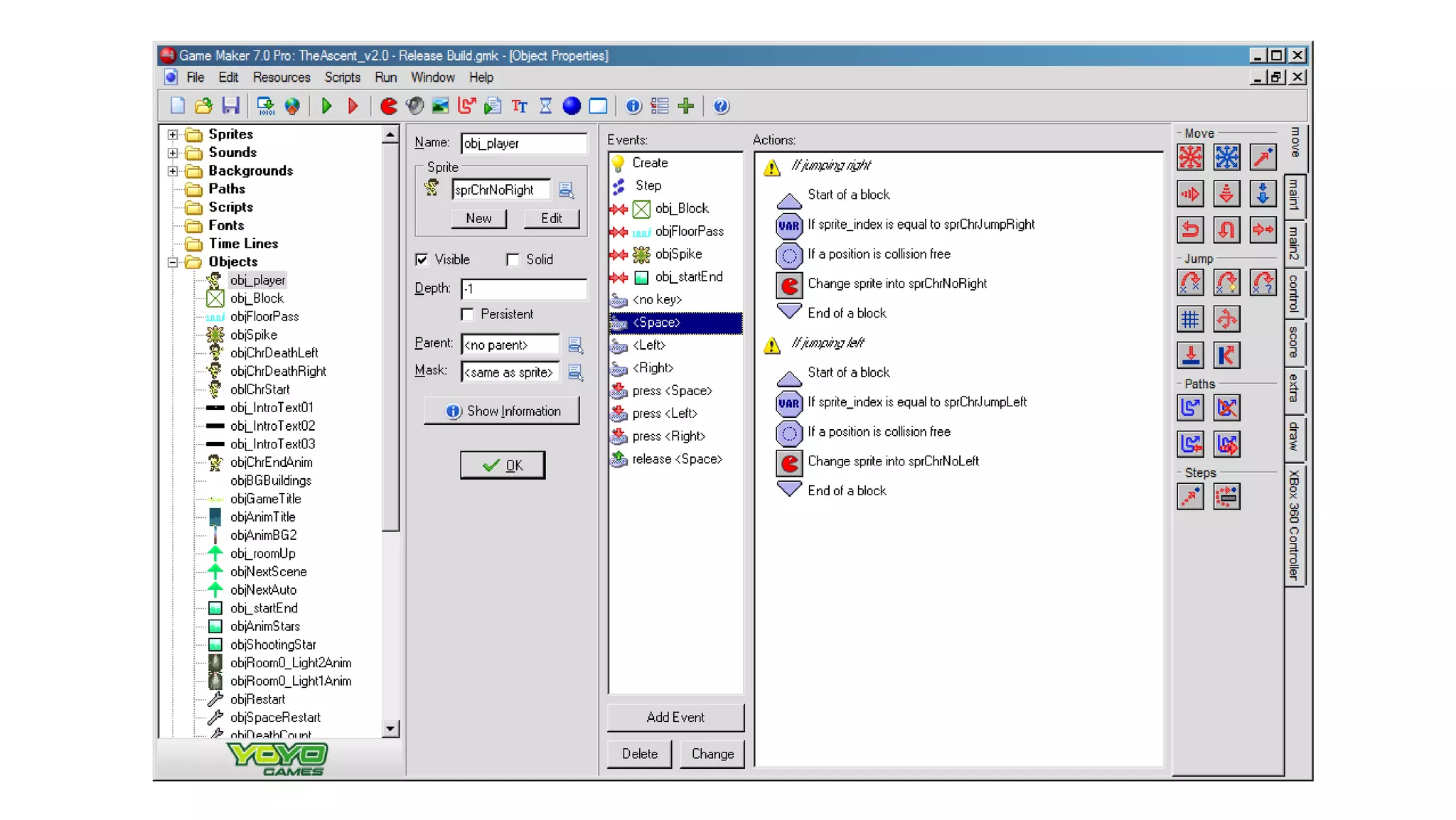Open the Resources menu
The image size is (1456, 820).
[x=282, y=77]
